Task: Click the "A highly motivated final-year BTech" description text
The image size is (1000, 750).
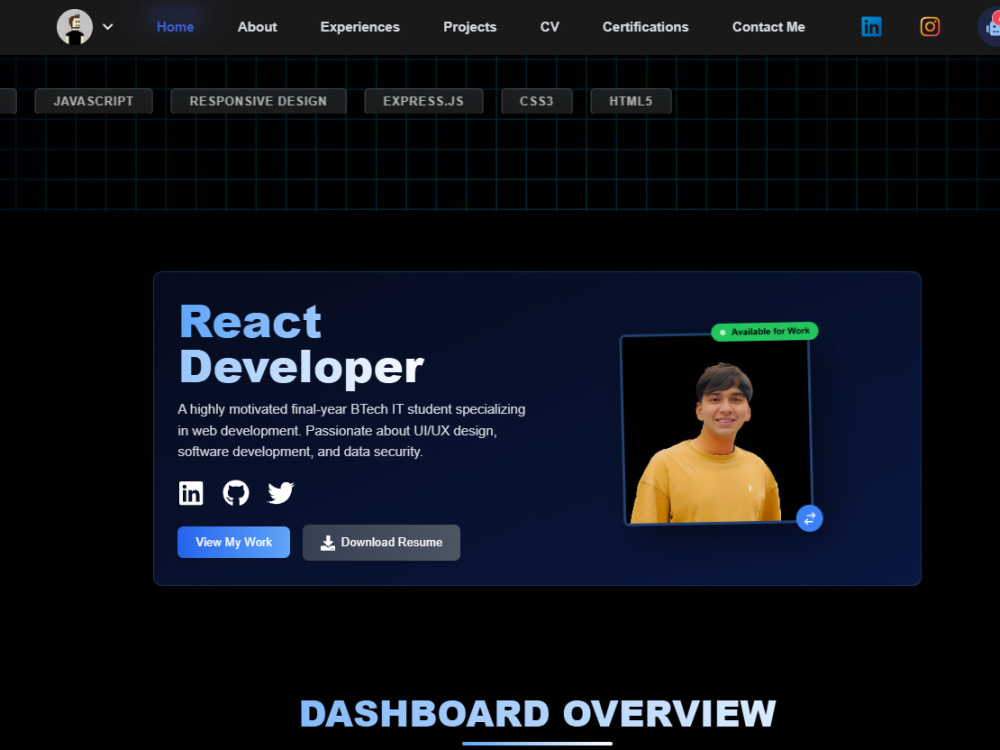Action: click(x=351, y=430)
